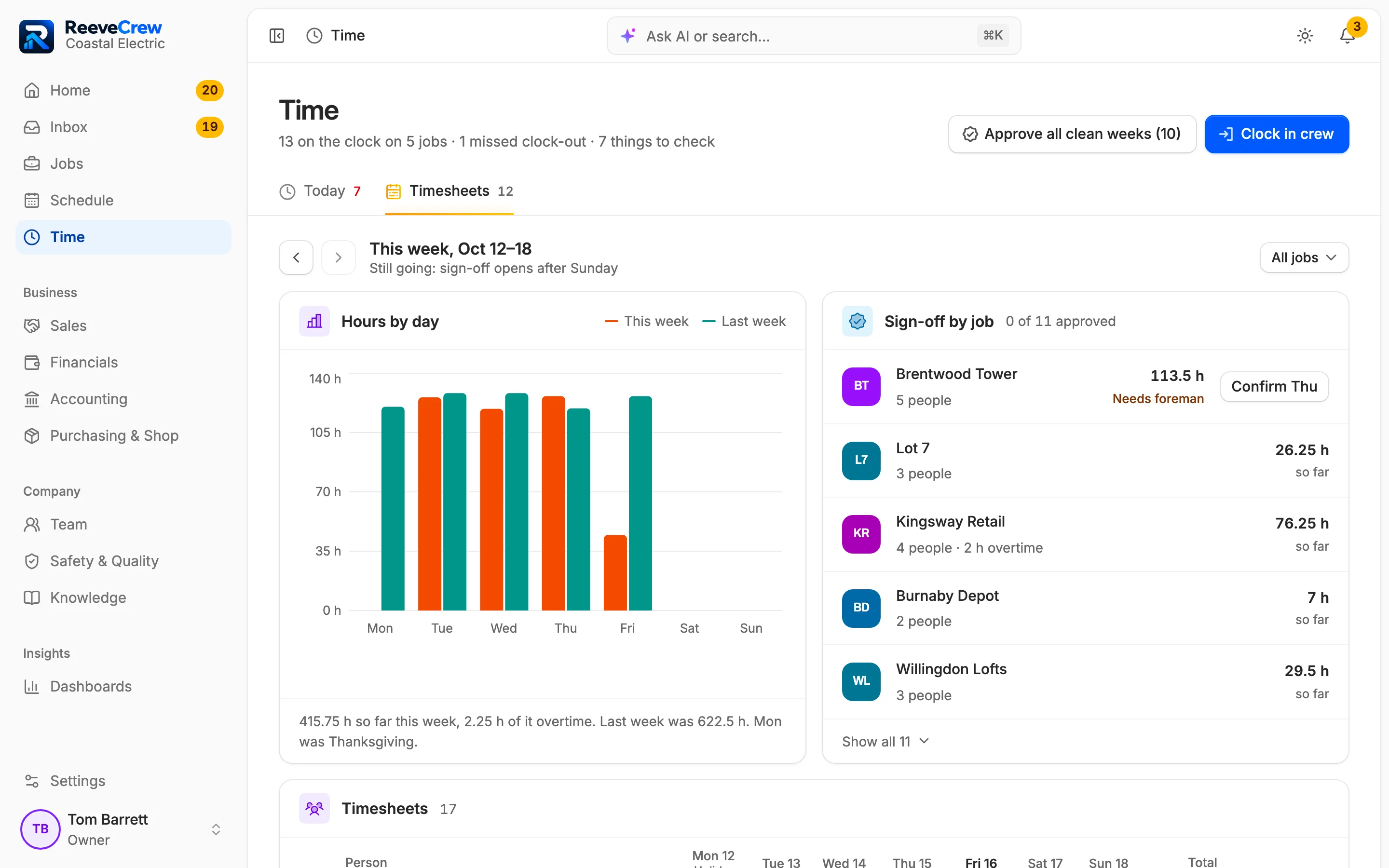Click the Willington Lofts job name
1389x868 pixels.
[951, 669]
